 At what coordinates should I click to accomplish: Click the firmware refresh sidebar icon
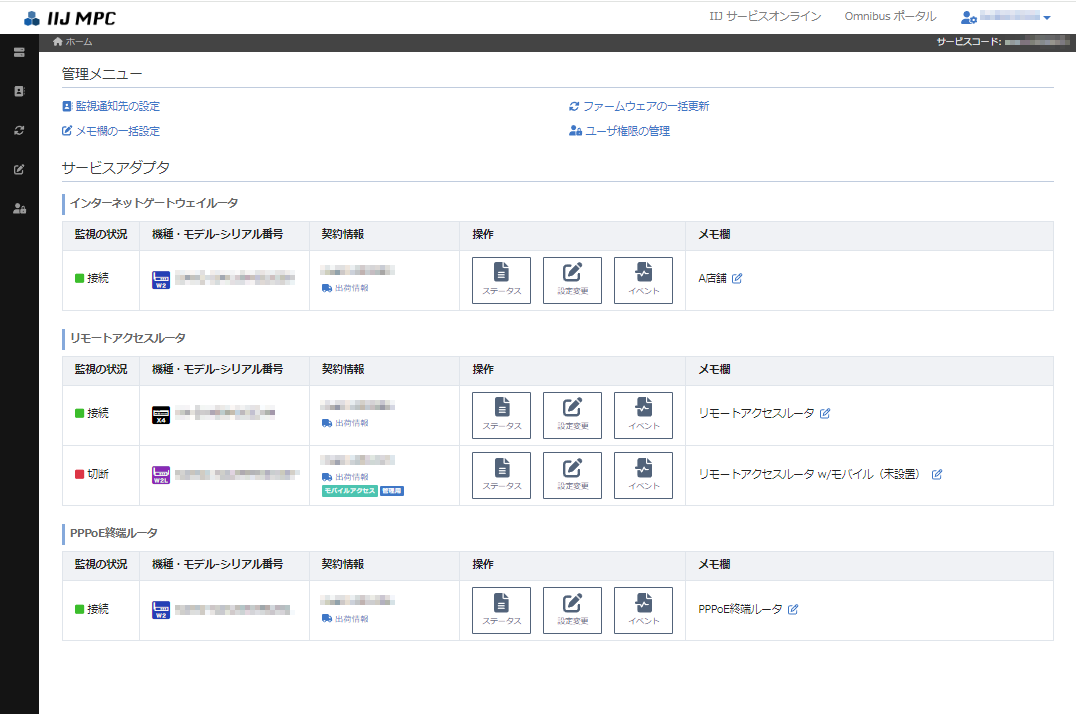click(19, 130)
